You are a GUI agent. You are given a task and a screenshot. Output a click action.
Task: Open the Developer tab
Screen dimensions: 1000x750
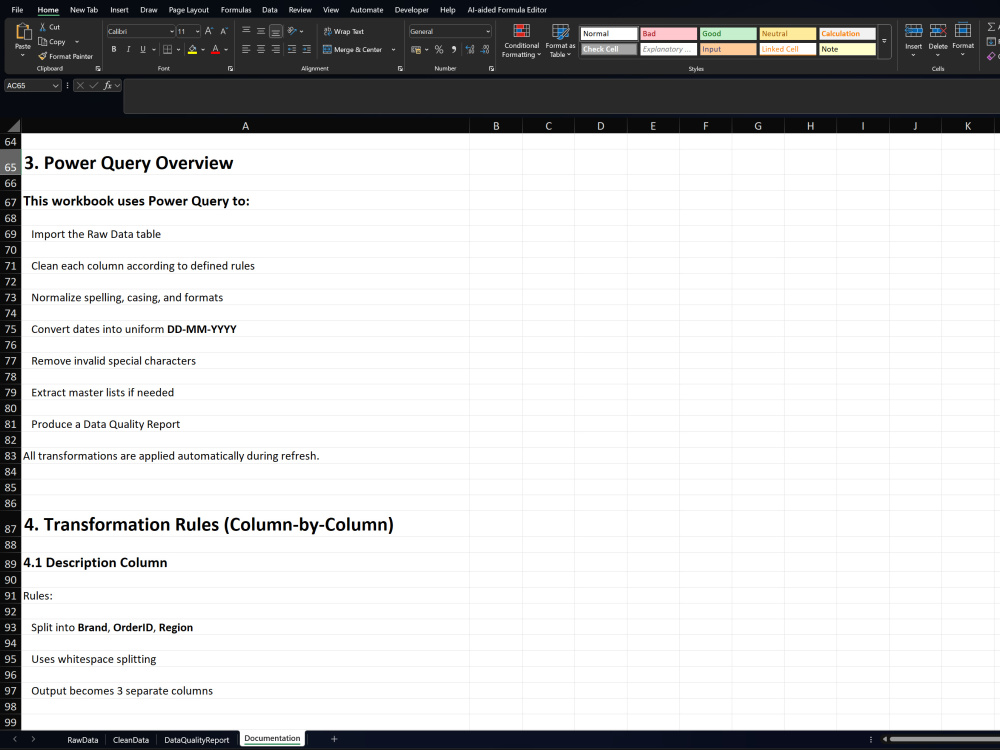point(411,10)
